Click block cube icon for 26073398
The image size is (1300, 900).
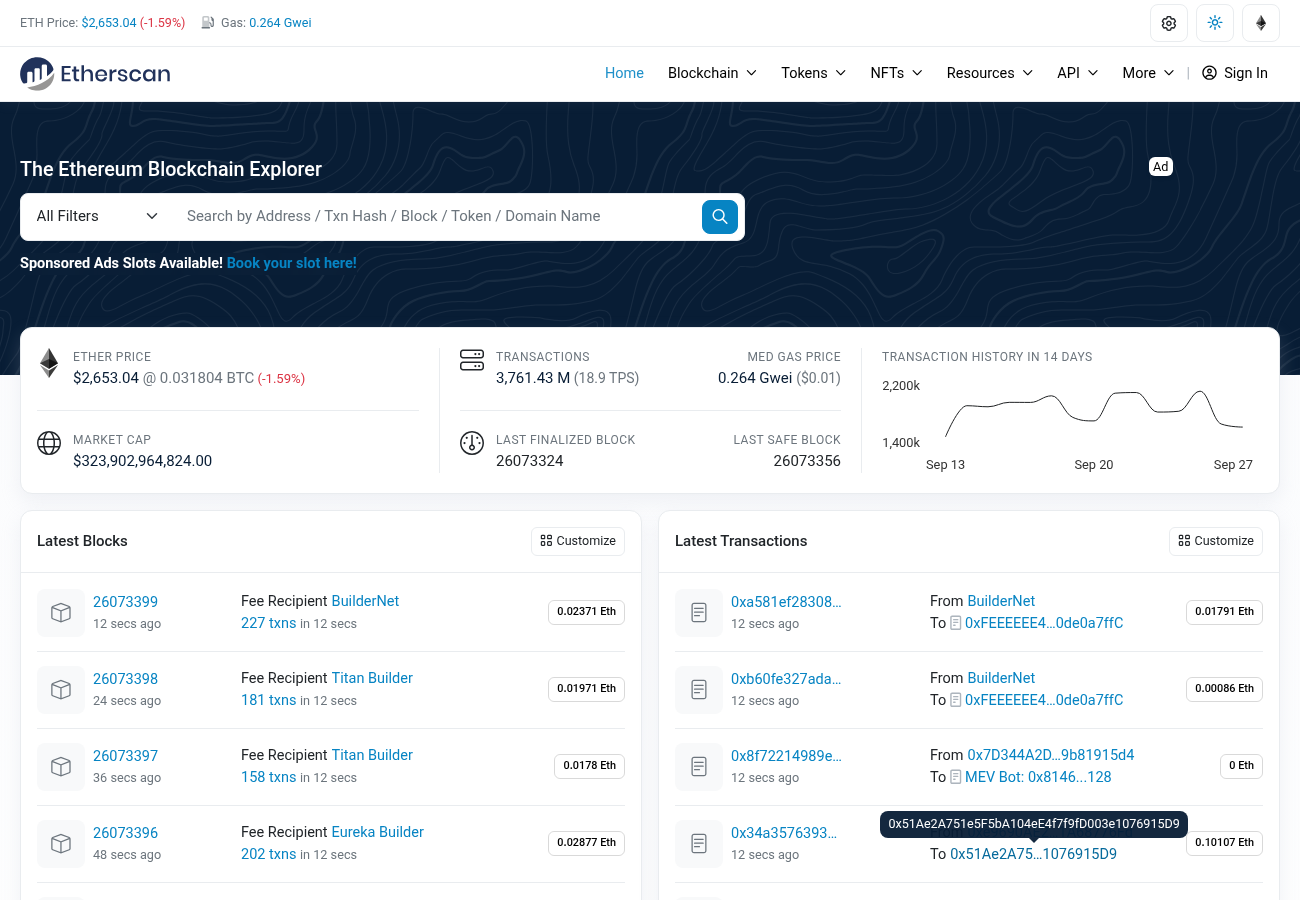point(61,690)
